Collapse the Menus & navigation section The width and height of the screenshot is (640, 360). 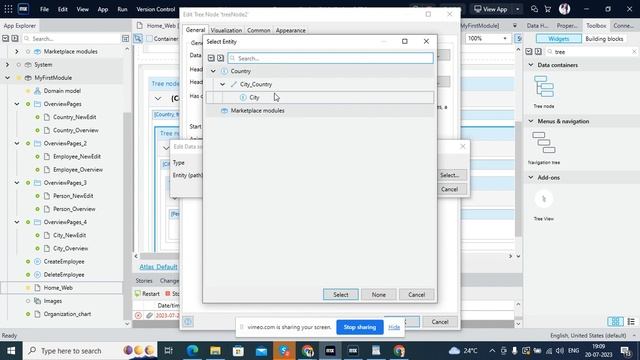(x=531, y=121)
